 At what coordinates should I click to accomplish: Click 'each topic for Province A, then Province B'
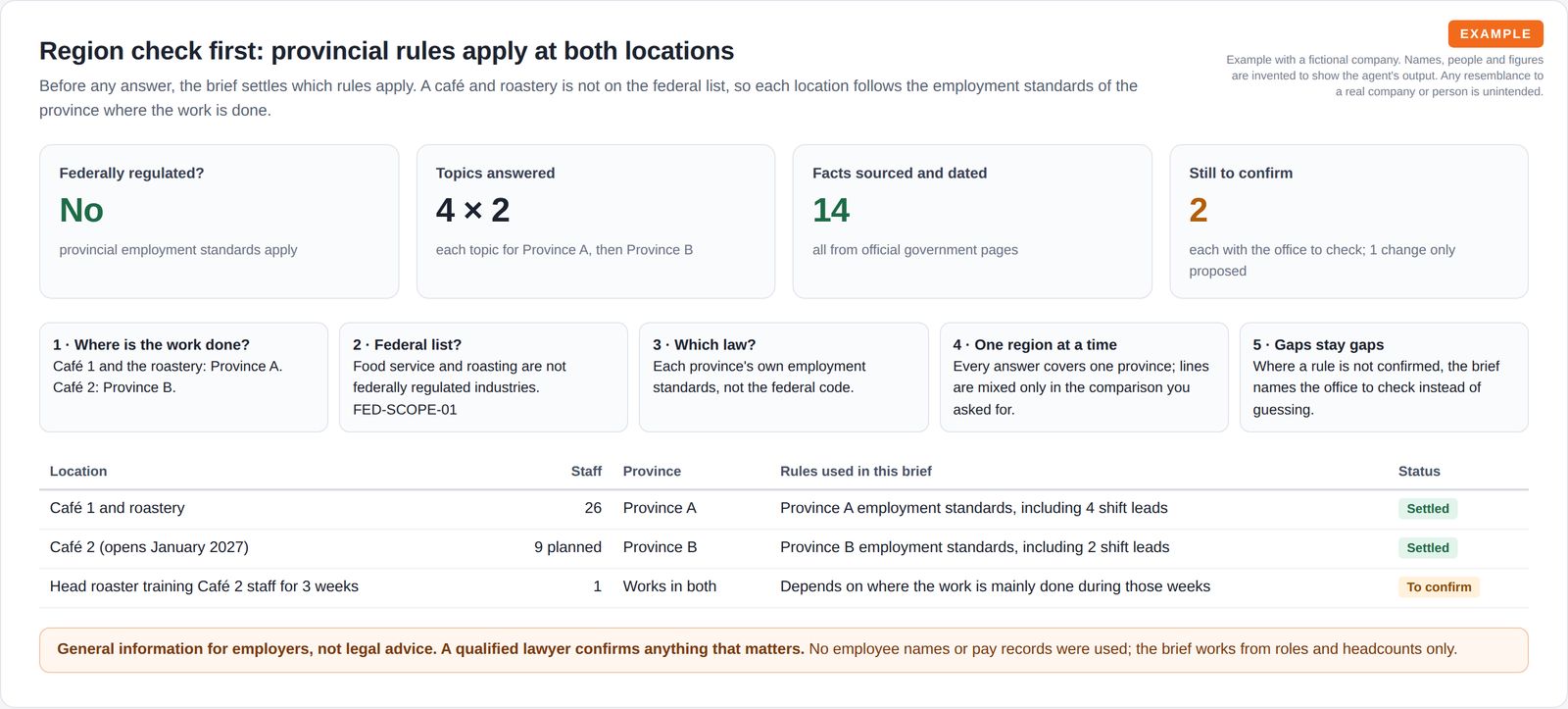[x=563, y=250]
